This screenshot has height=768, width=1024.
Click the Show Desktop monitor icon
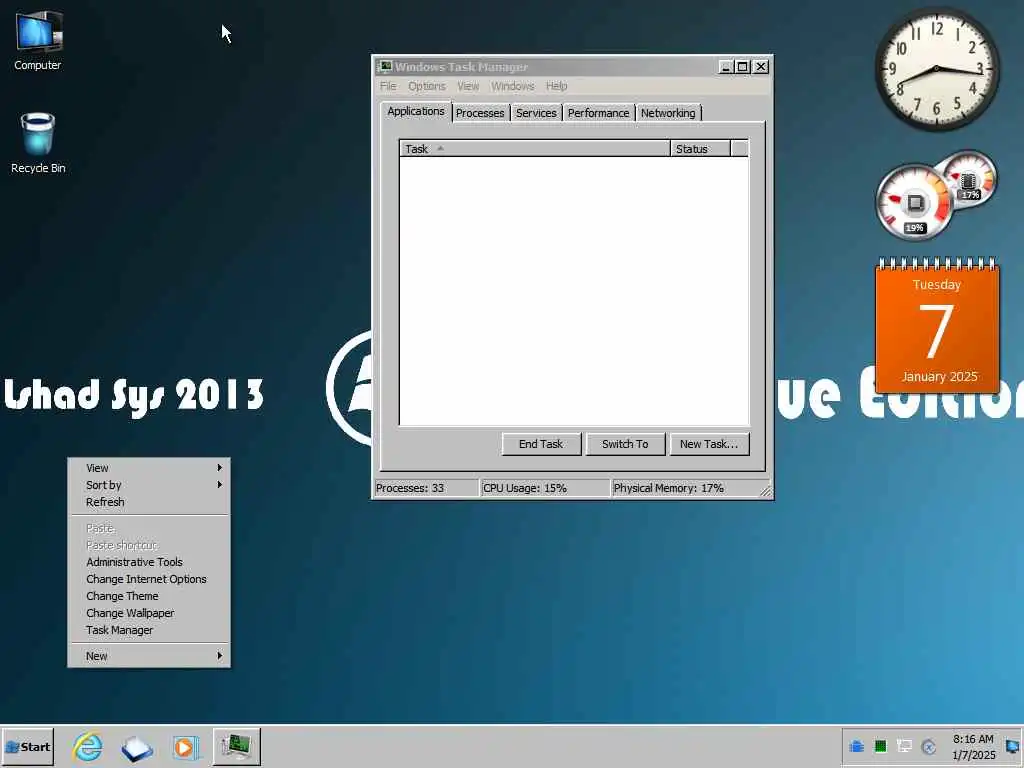1012,746
